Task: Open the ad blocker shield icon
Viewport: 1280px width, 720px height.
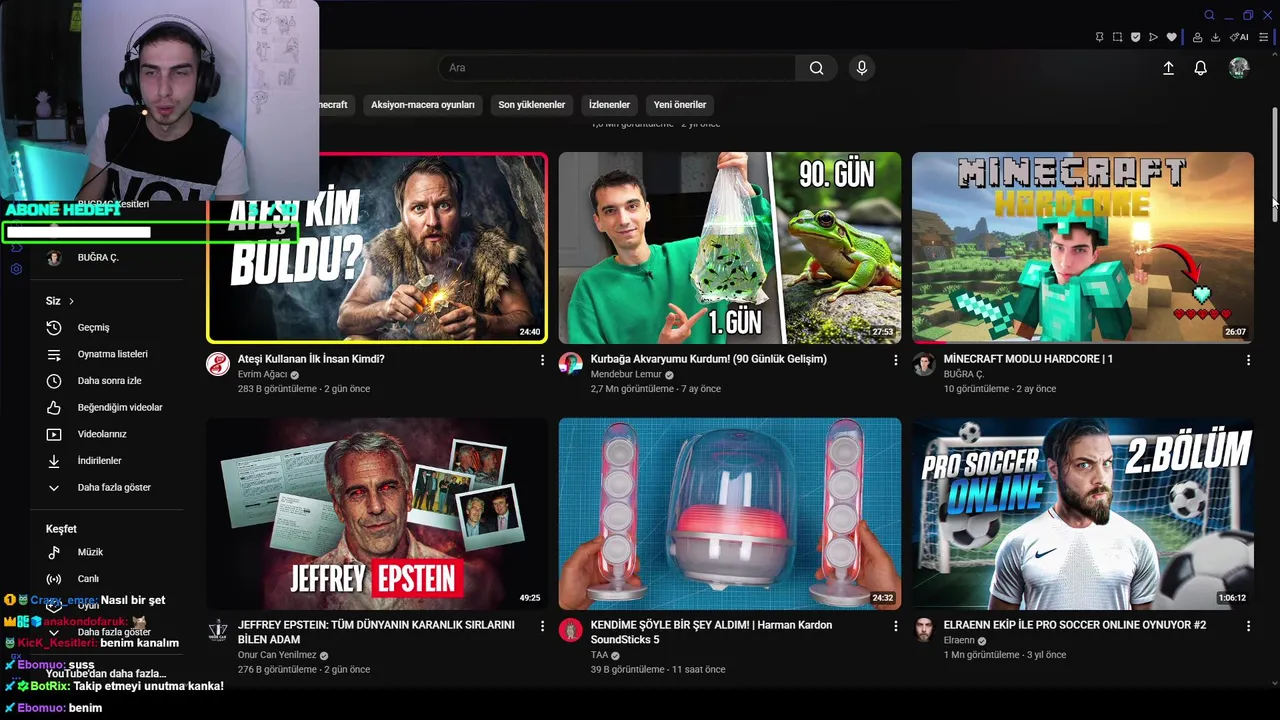Action: [1135, 37]
